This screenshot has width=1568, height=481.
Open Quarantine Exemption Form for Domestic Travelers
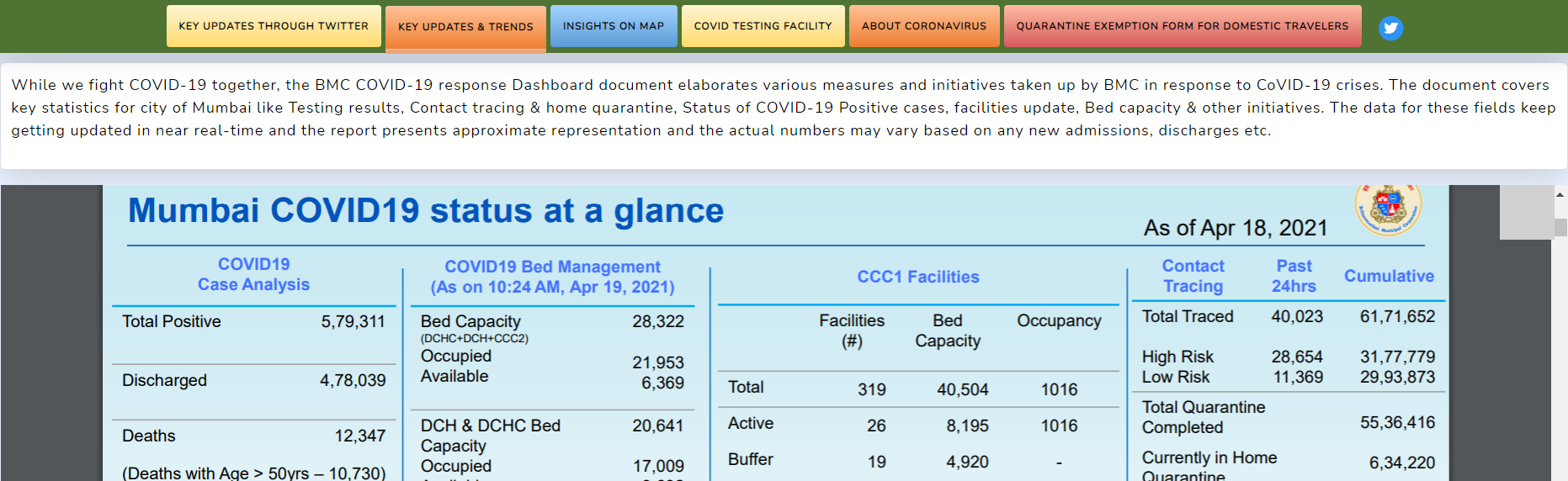1183,26
